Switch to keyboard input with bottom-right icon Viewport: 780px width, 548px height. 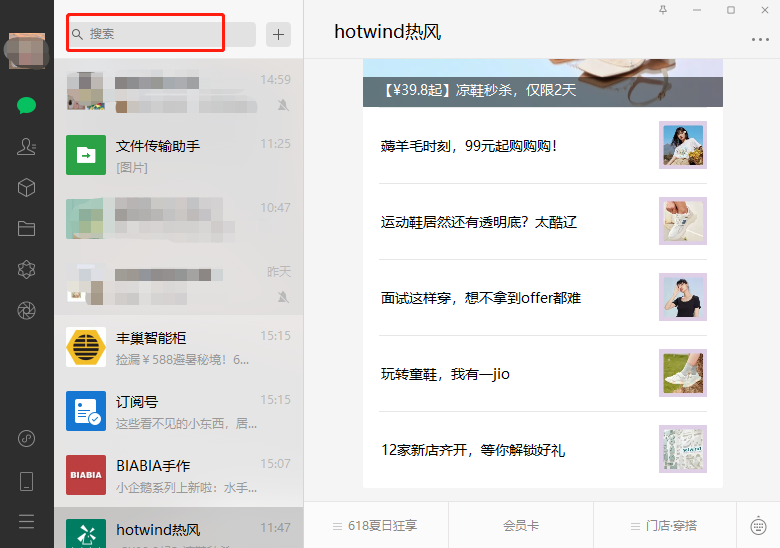pos(758,526)
